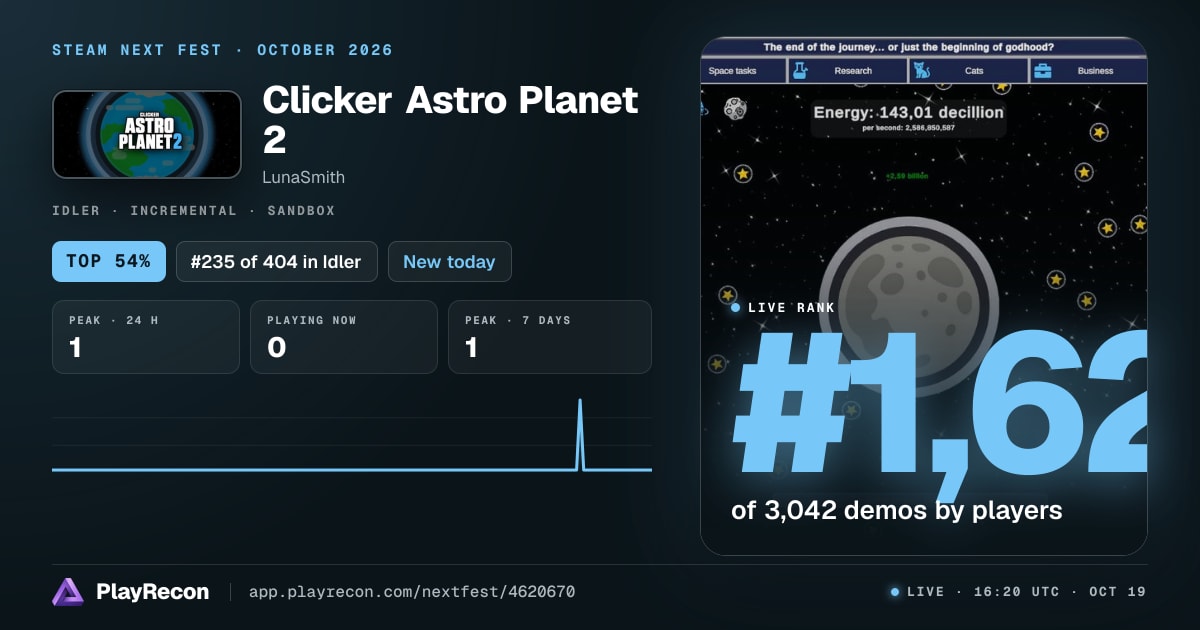This screenshot has height=630, width=1200.
Task: Click the blue dot next to LIVE RANK
Action: tap(736, 308)
